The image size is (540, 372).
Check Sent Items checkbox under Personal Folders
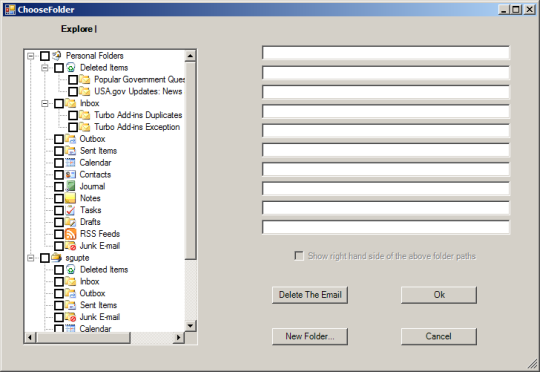pos(59,151)
